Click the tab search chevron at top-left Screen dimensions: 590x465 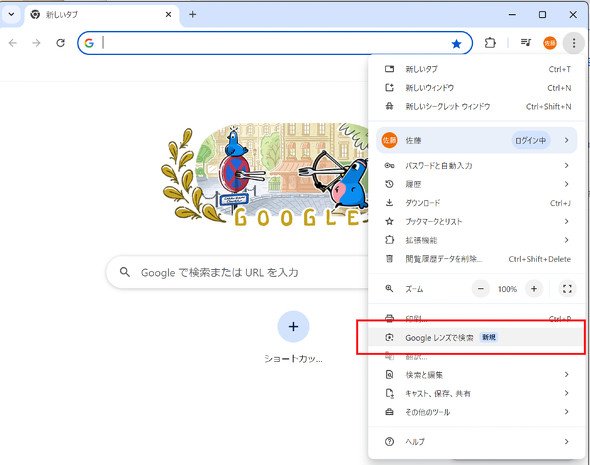click(11, 15)
